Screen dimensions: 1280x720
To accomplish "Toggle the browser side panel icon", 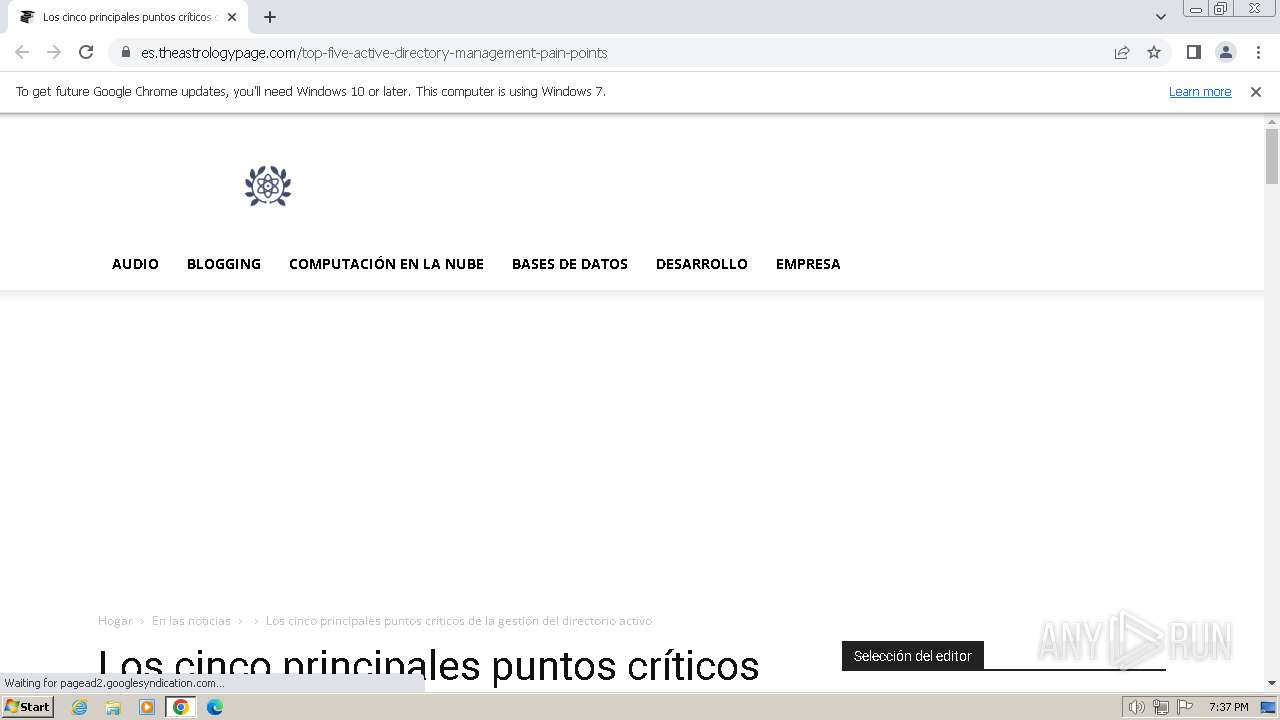I will click(1194, 52).
